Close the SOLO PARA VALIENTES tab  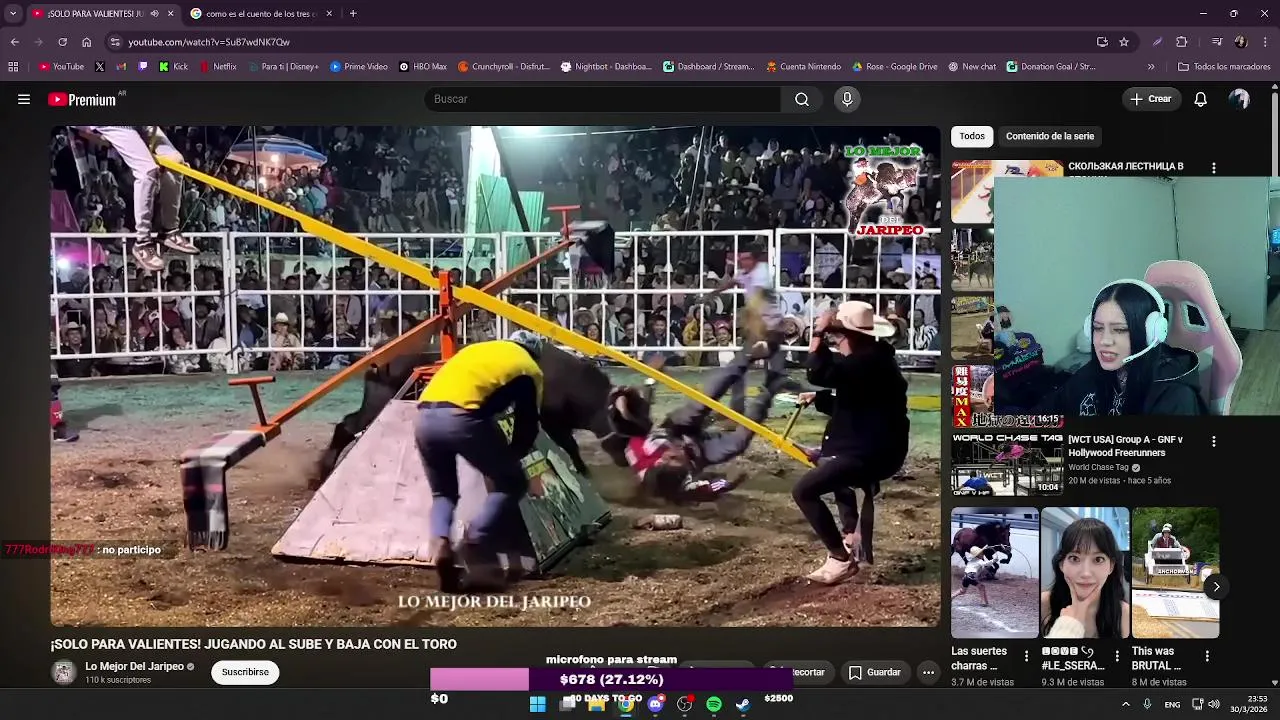pos(170,14)
